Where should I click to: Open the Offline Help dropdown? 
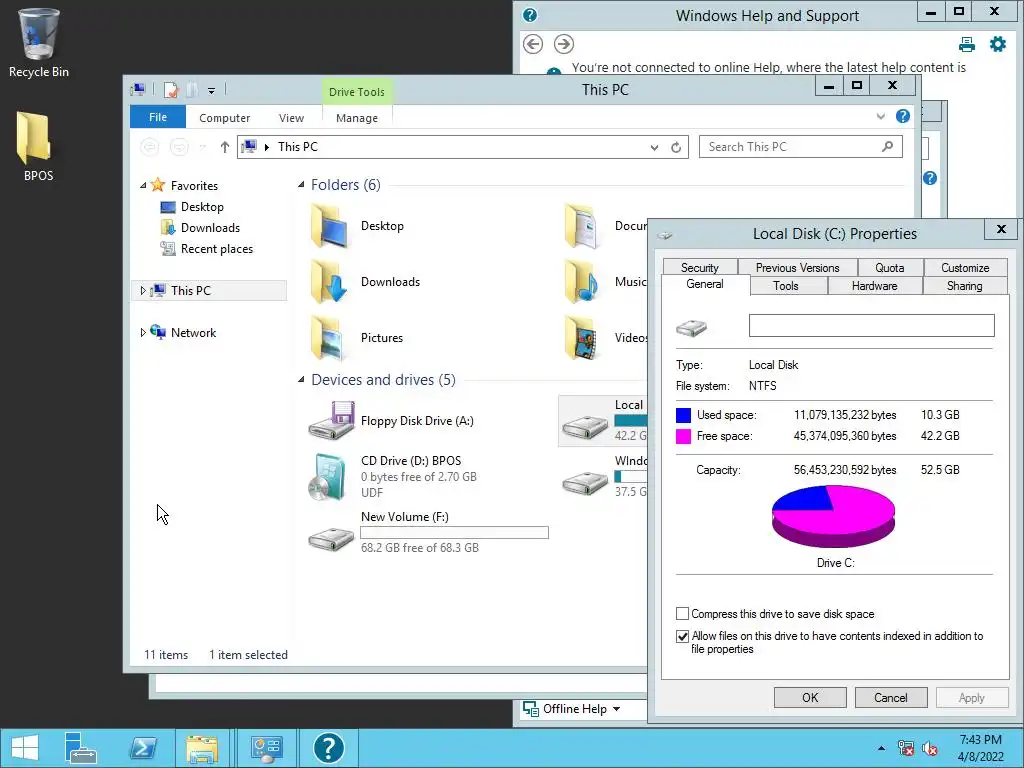coord(572,709)
